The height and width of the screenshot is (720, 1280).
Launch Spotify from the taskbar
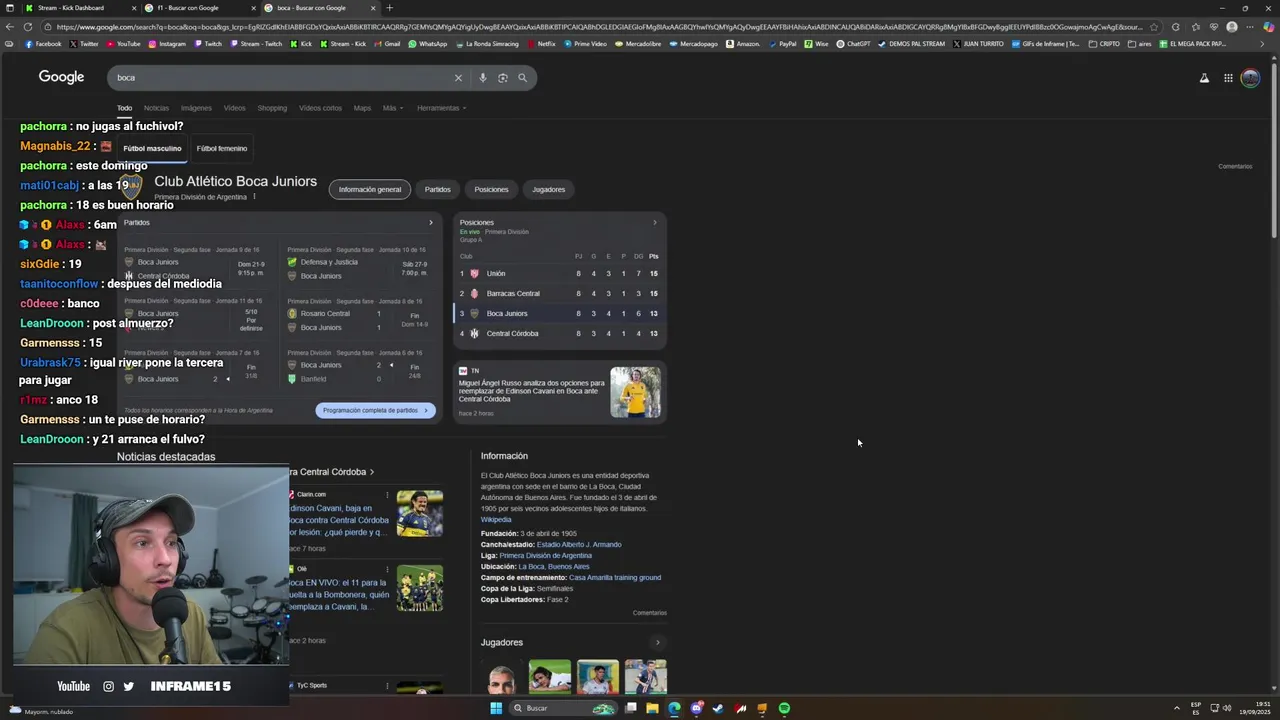784,708
